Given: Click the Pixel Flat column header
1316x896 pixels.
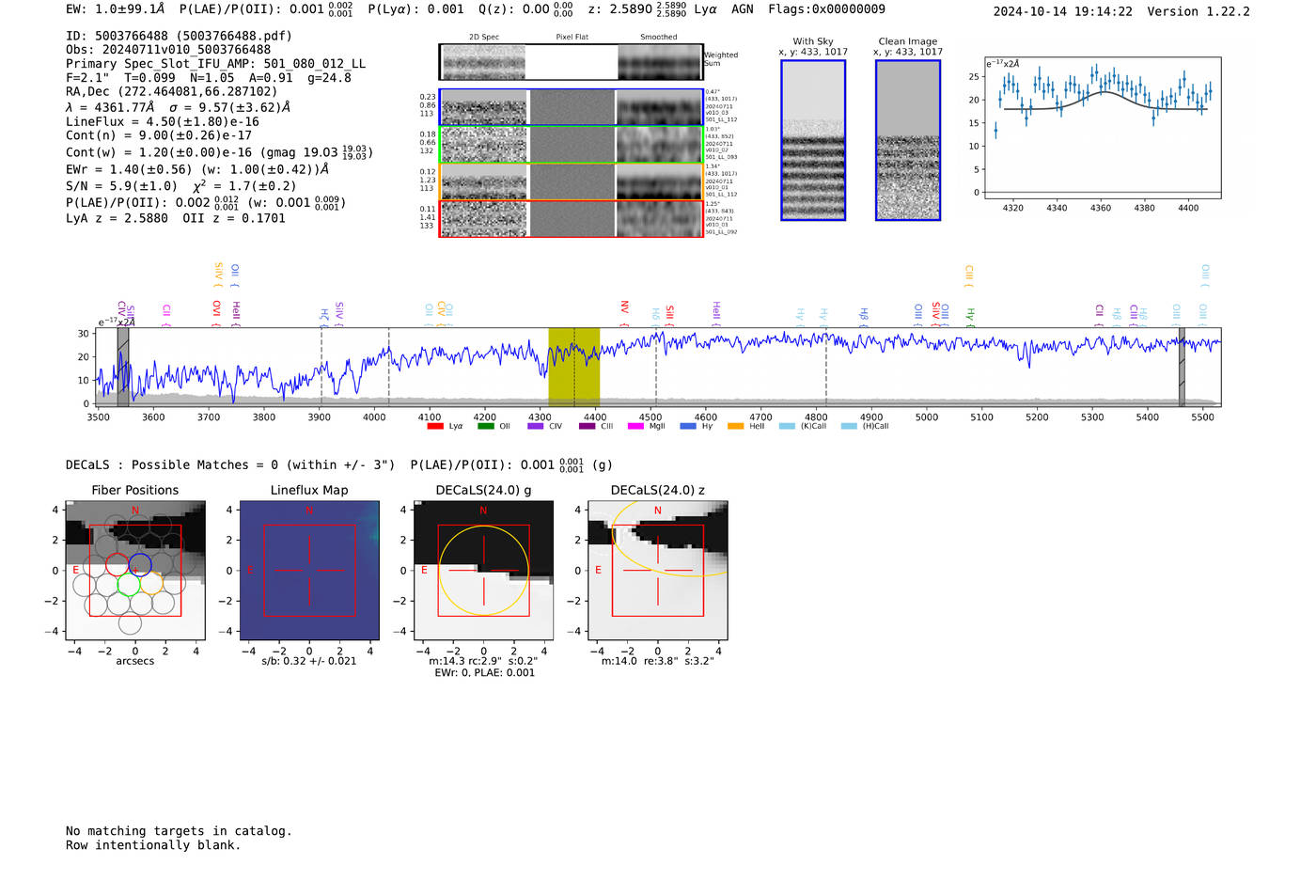Looking at the screenshot, I should 572,38.
